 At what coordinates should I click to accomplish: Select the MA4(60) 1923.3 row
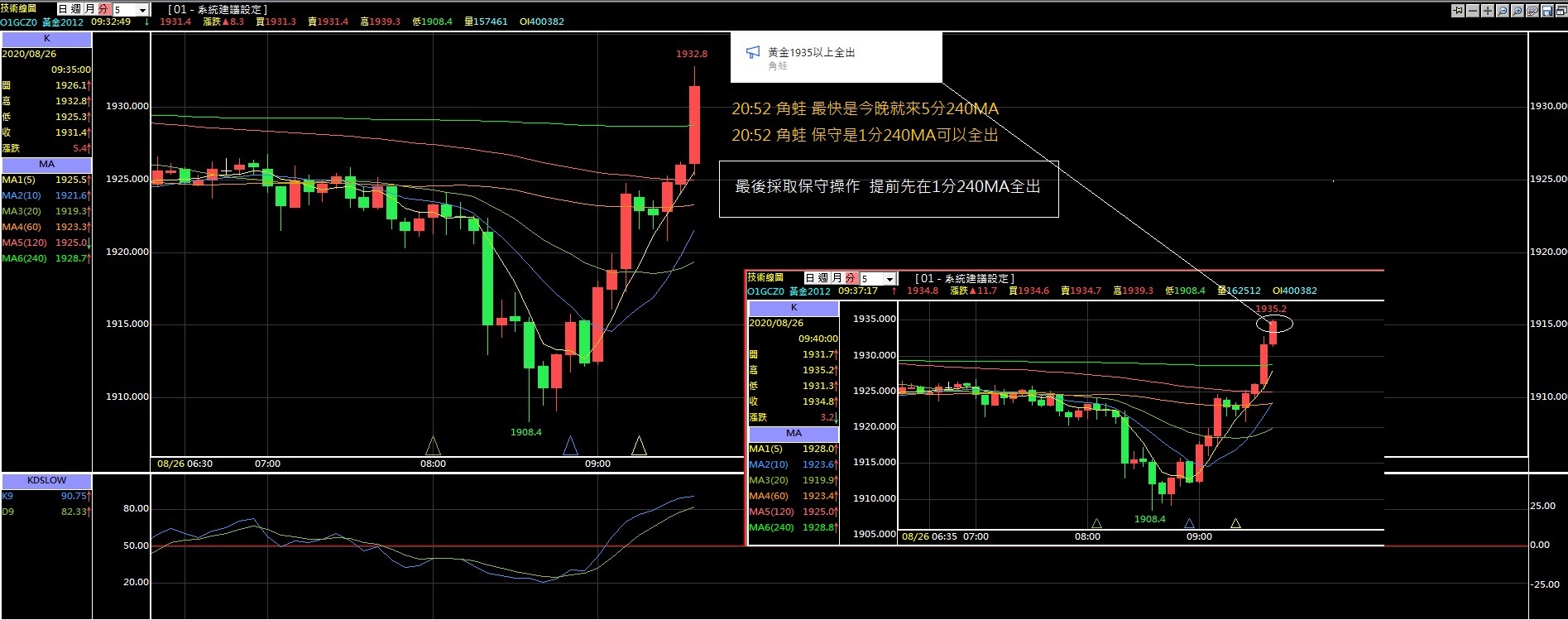(x=46, y=227)
